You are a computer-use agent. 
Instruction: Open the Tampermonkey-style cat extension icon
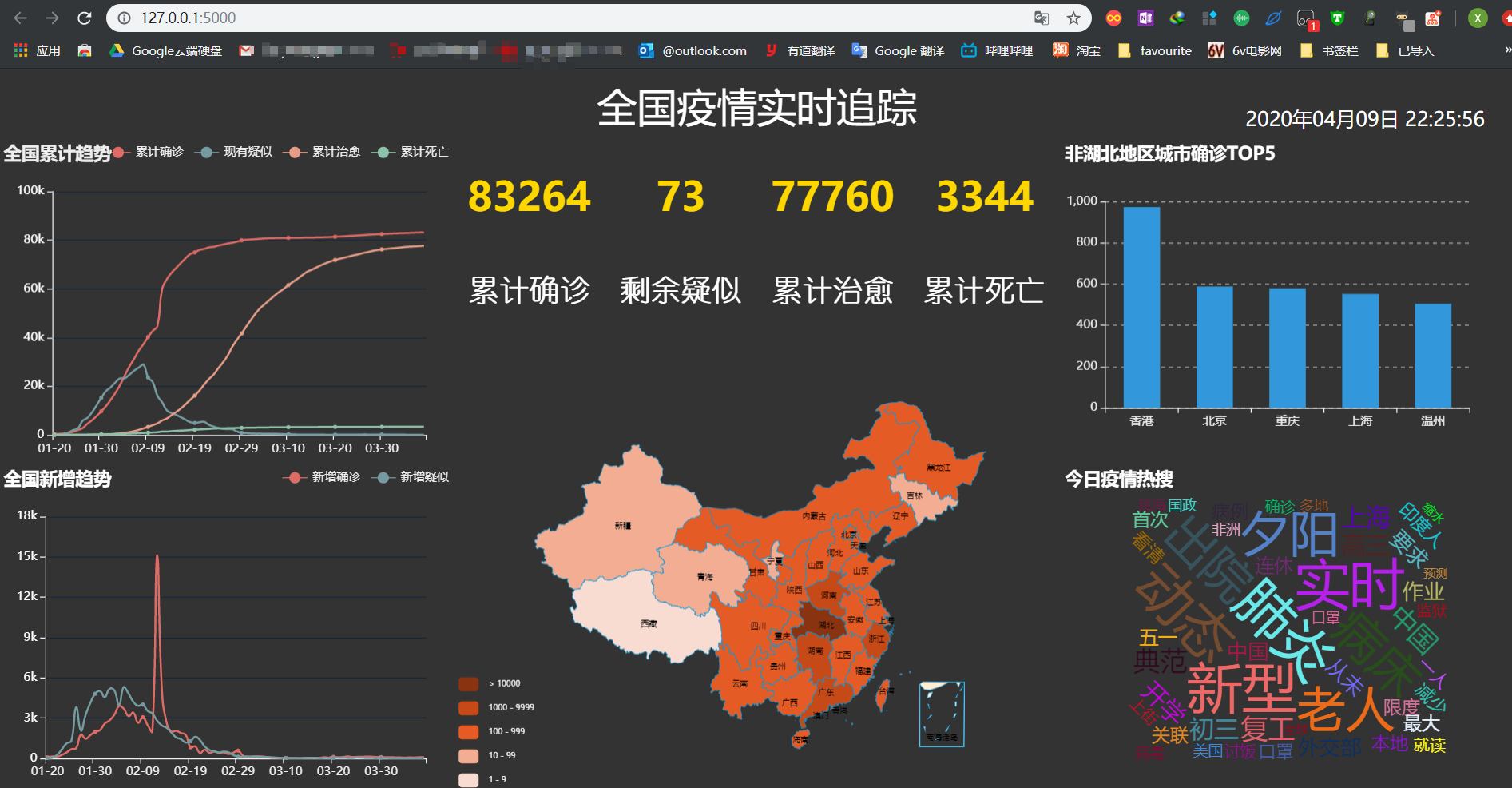coord(1404,19)
